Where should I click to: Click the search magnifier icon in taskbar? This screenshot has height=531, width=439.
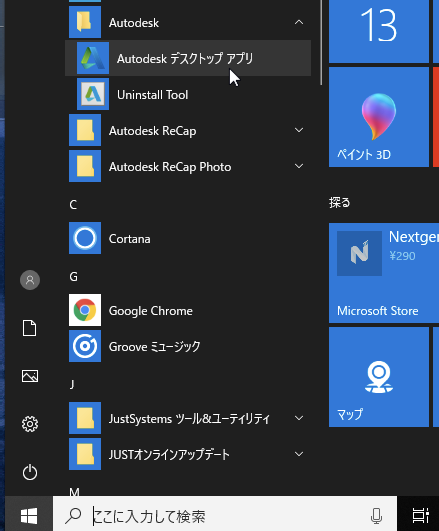click(73, 516)
